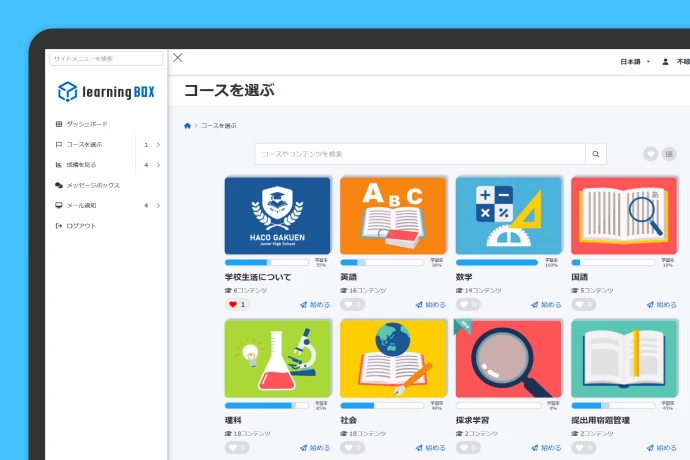Click the home breadcrumb icon

pos(187,126)
